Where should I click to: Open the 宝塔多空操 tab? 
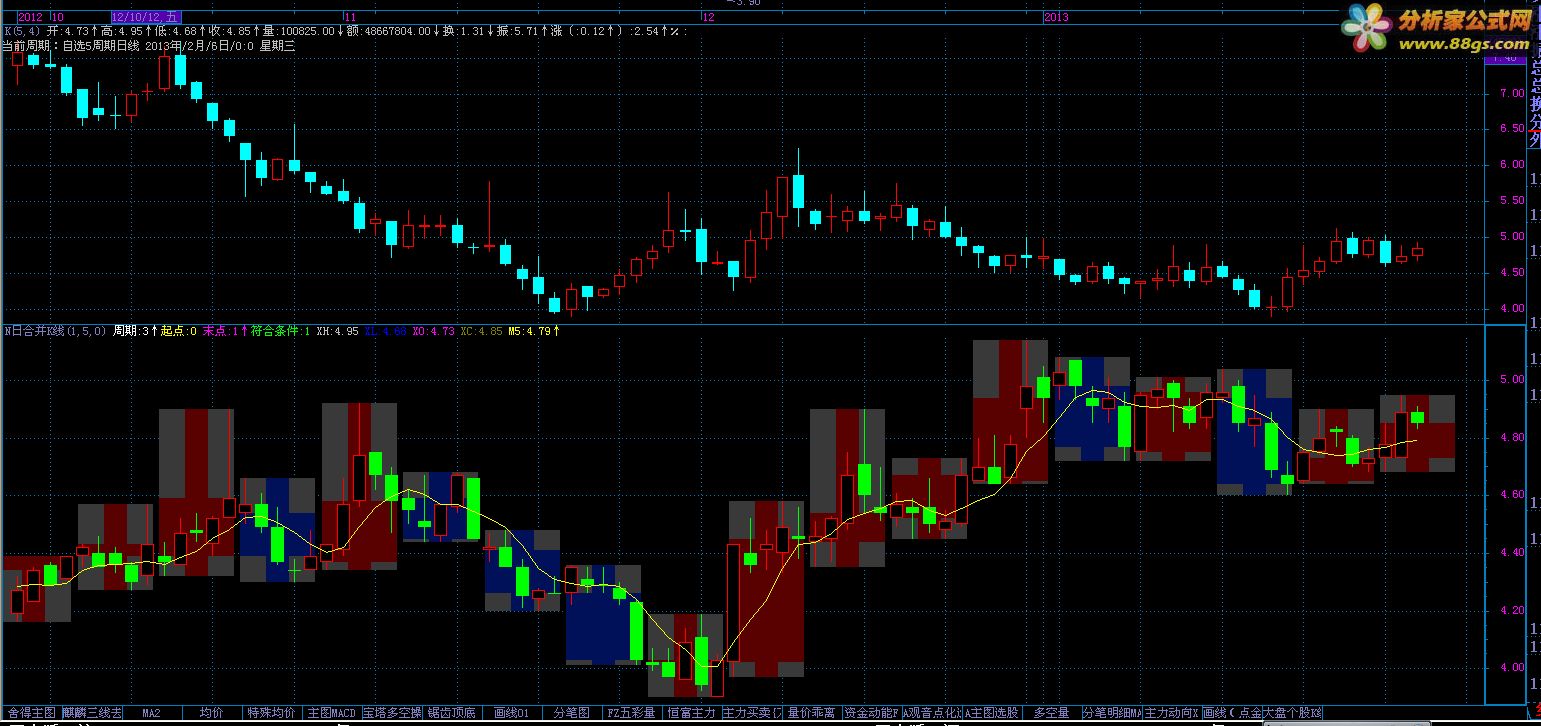tap(392, 713)
